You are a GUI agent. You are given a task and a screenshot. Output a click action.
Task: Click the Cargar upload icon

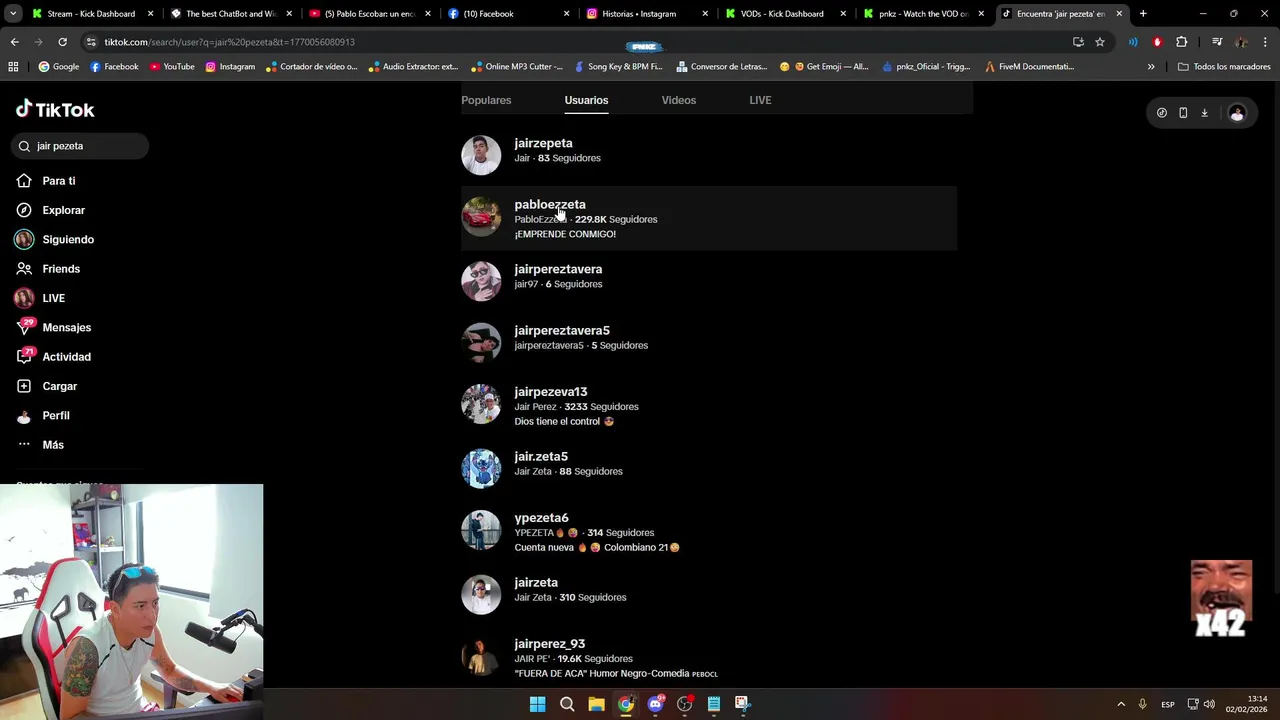(24, 386)
